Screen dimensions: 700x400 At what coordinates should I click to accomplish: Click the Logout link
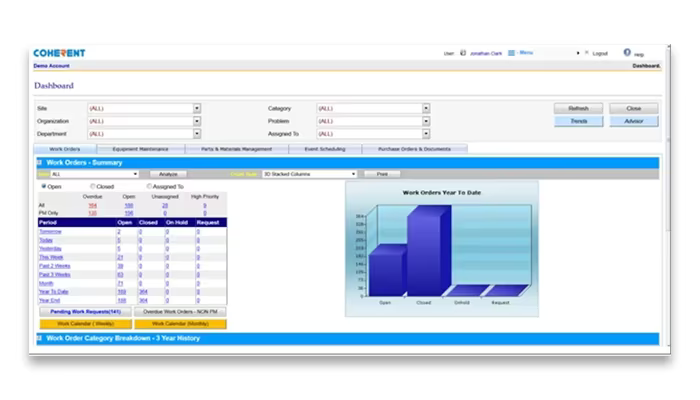(600, 54)
